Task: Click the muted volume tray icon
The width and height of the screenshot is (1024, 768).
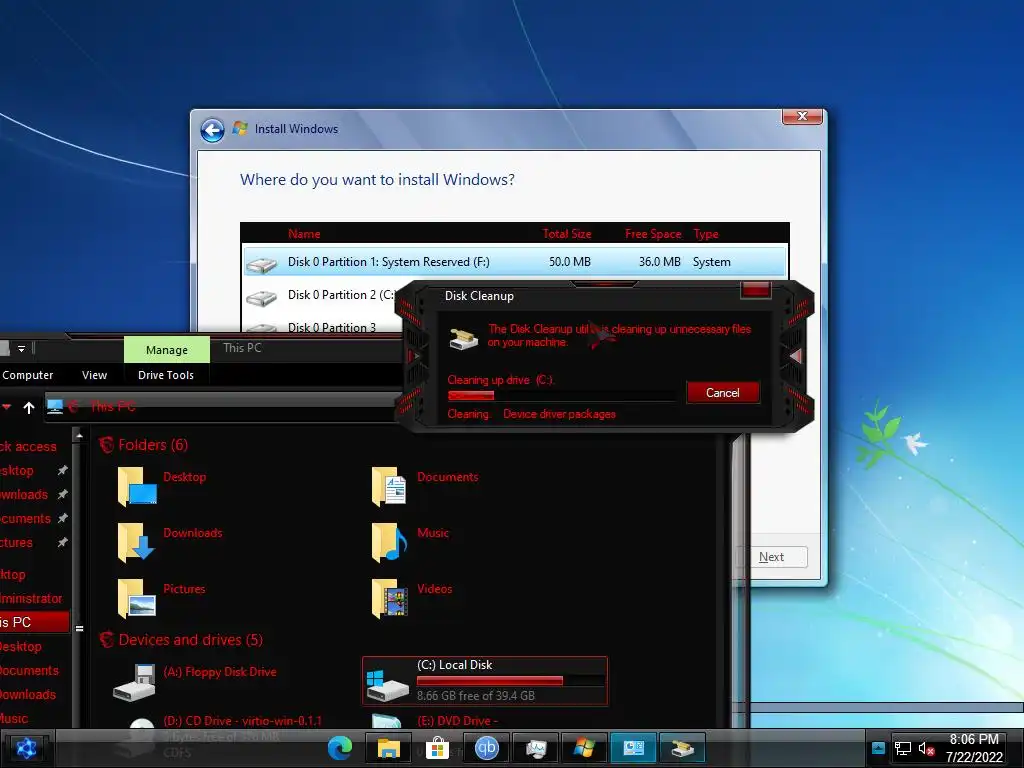Action: (926, 748)
